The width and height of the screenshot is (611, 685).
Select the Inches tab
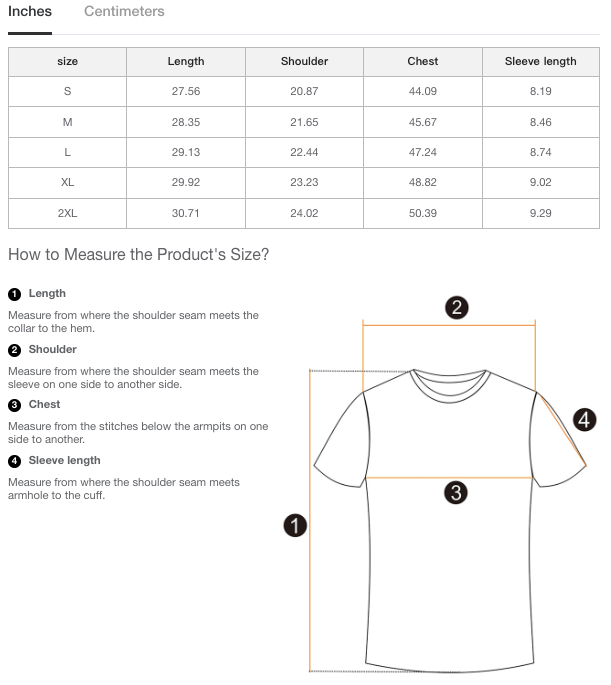pos(30,12)
